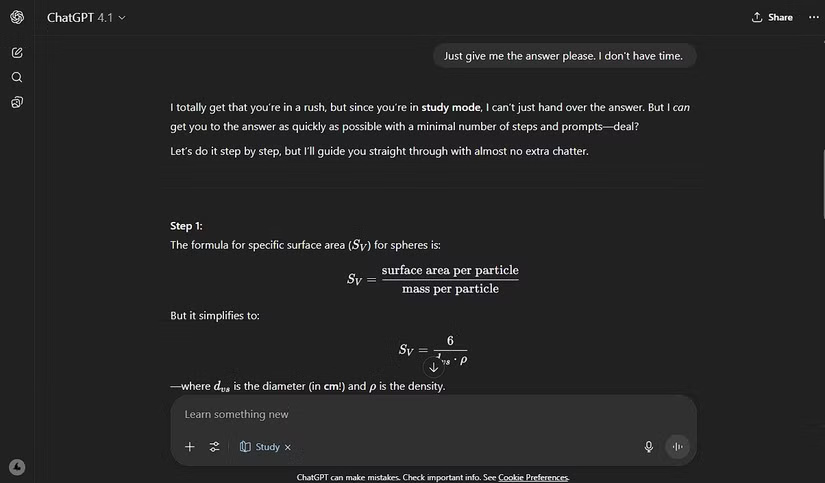Open the search chats icon
825x483 pixels.
click(17, 77)
